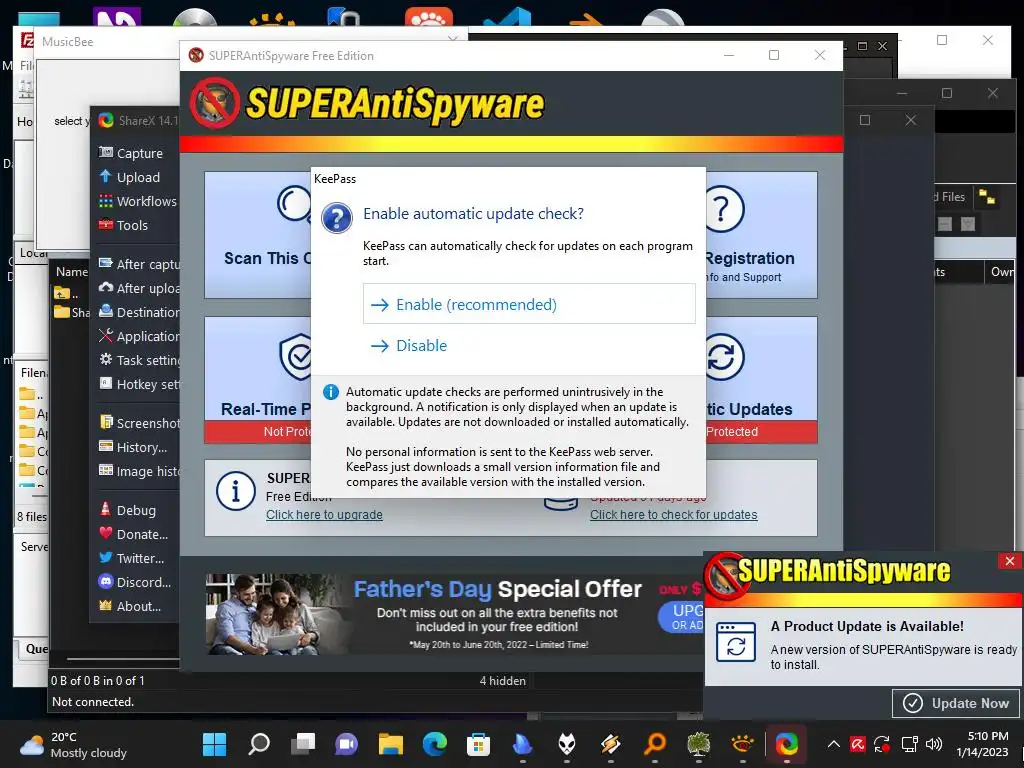Open taskbar Search

pyautogui.click(x=259, y=744)
